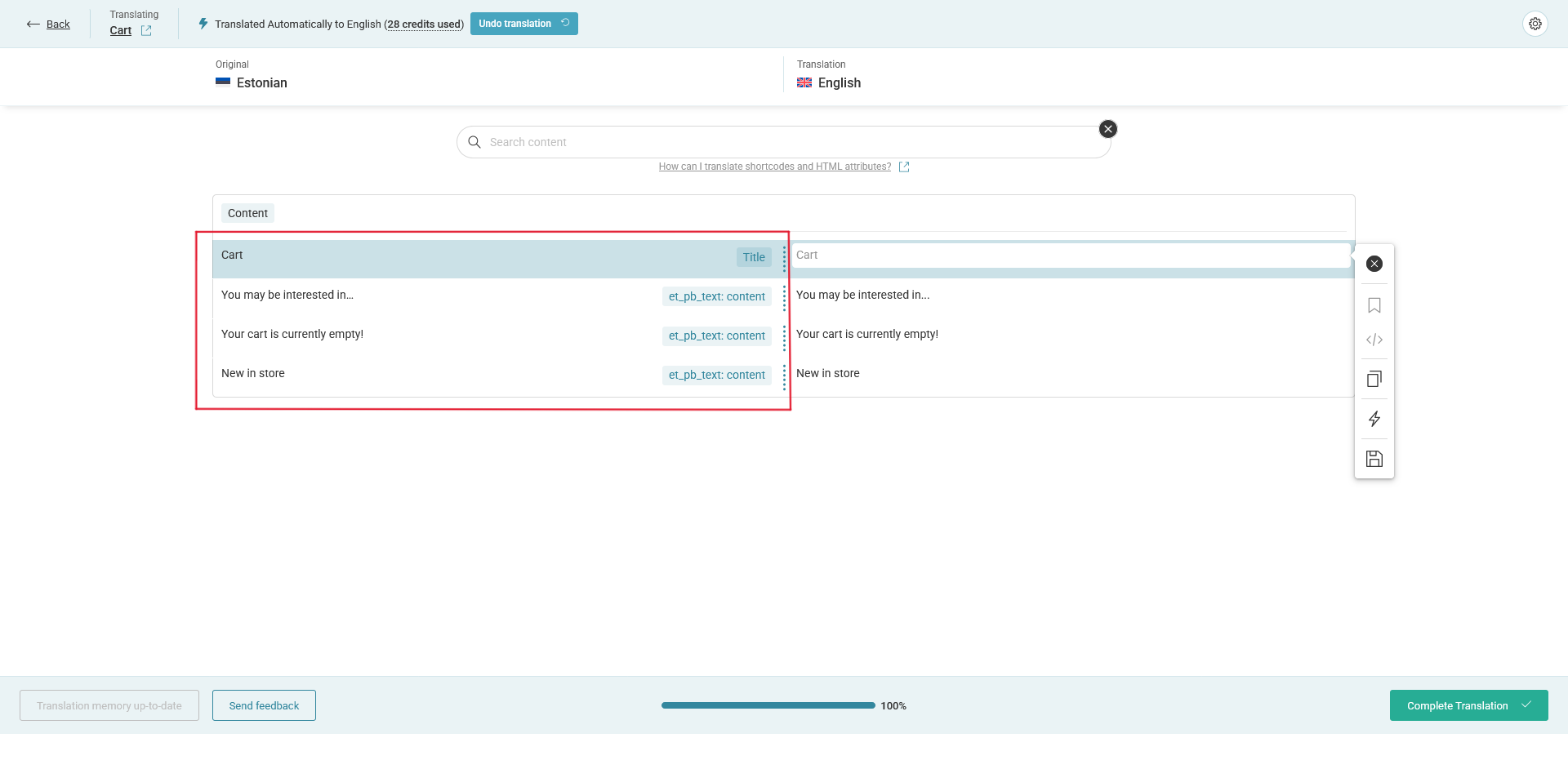The width and height of the screenshot is (1568, 778).
Task: Open shortcodes and HTML attributes help link
Action: pos(774,167)
